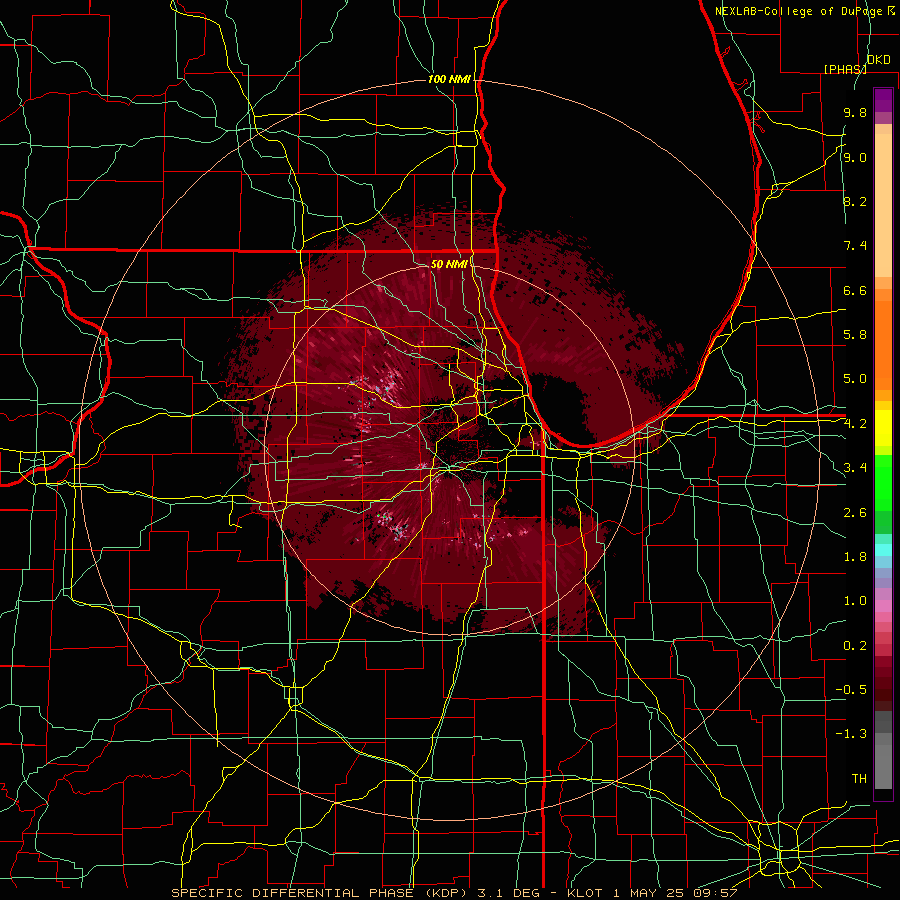The image size is (900, 900).
Task: Select the 7.4 legend value
Action: point(855,246)
